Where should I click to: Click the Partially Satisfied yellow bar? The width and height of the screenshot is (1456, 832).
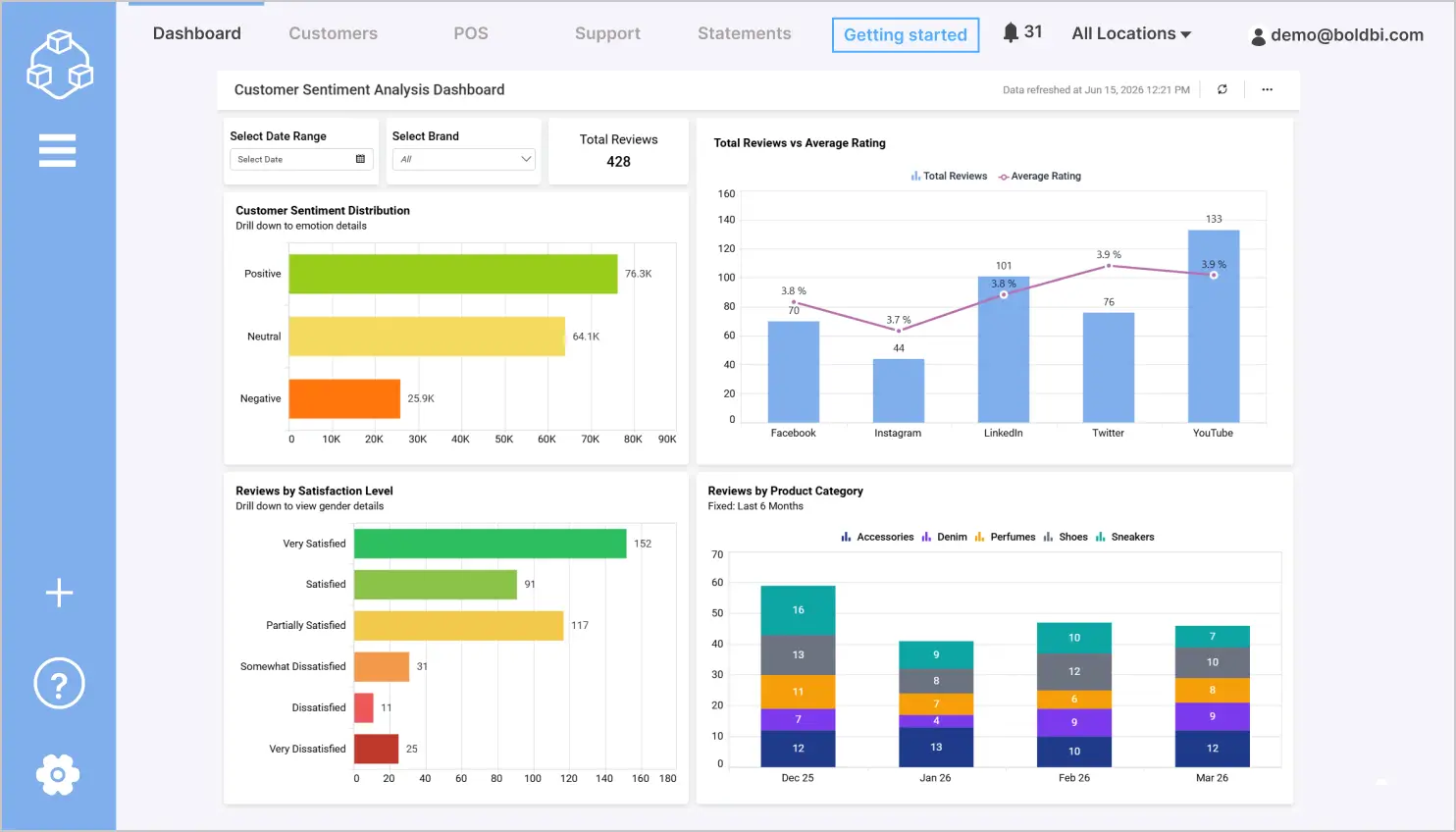point(459,625)
